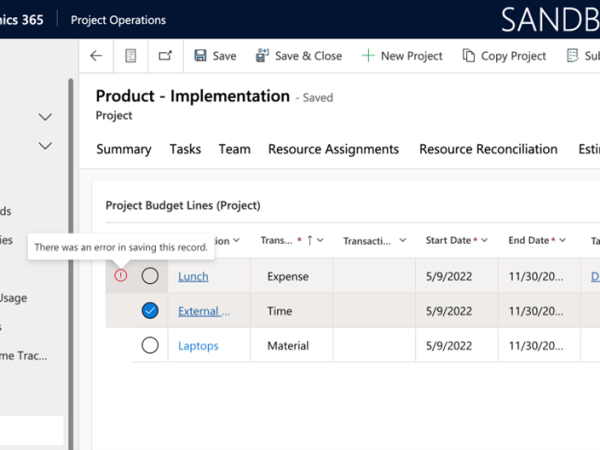Image resolution: width=600 pixels, height=450 pixels.
Task: Switch to the Summary tab
Action: pyautogui.click(x=124, y=149)
